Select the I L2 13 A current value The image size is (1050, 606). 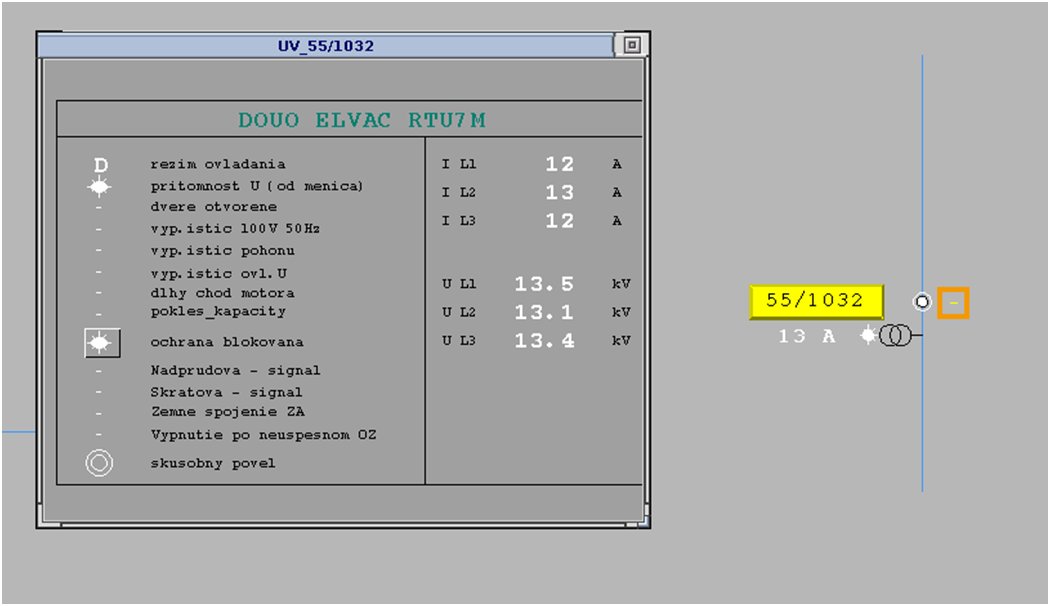click(x=559, y=193)
